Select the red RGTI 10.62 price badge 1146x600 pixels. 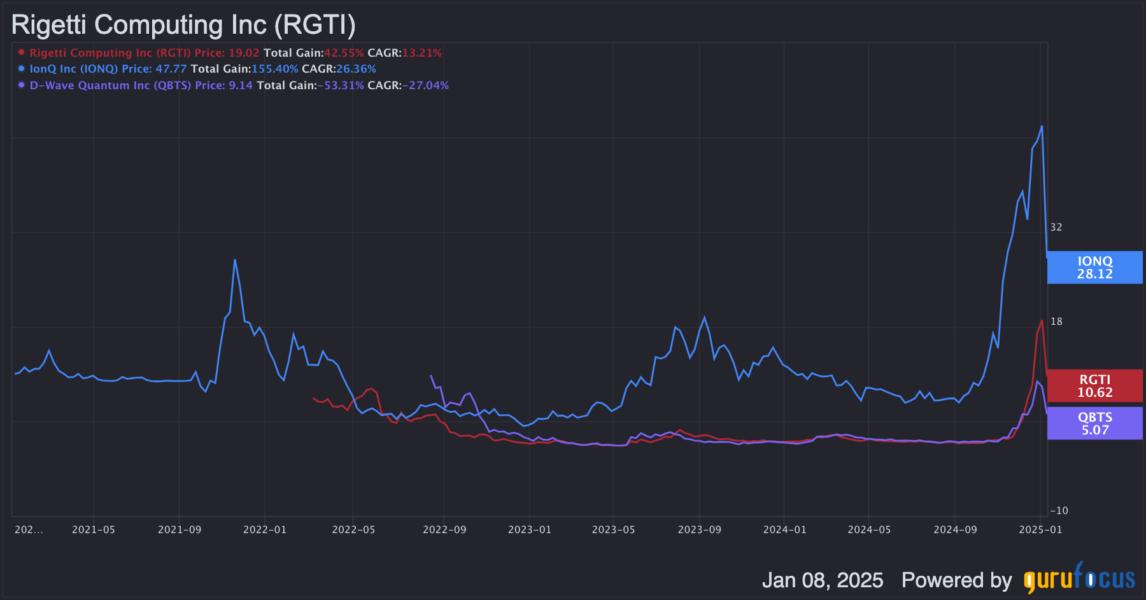click(x=1094, y=386)
